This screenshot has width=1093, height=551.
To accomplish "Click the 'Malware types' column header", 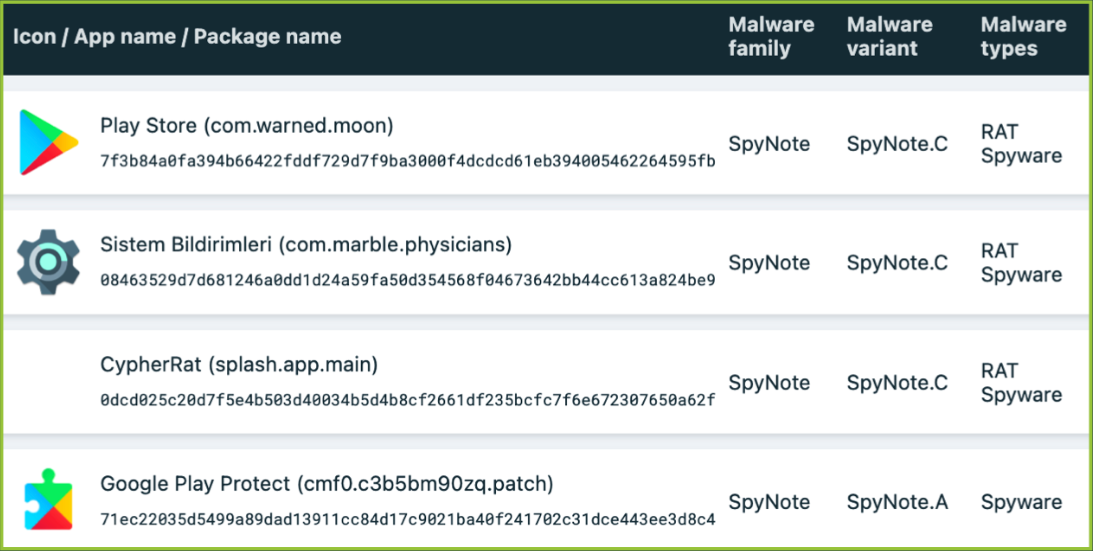I will point(1023,37).
